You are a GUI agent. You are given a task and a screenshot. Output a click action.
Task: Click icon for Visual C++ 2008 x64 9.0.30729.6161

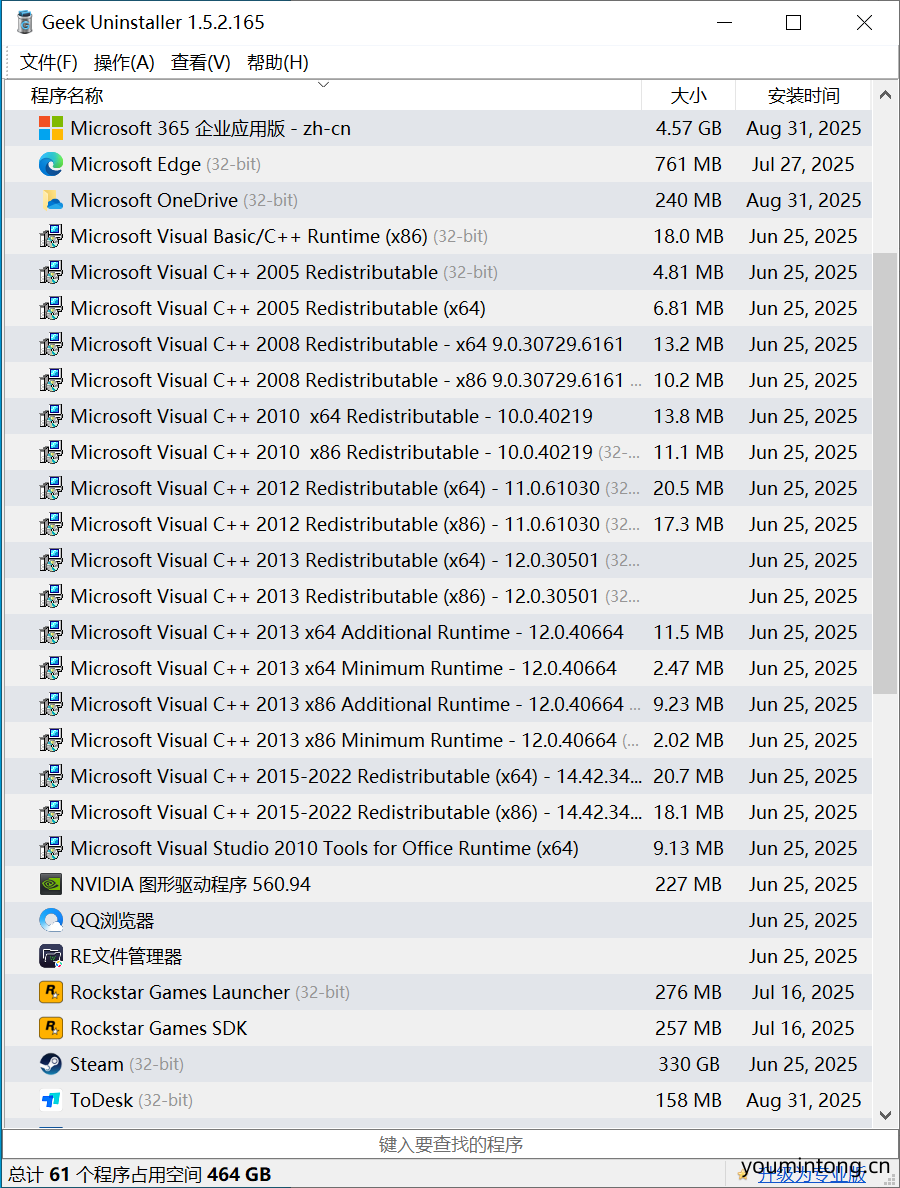[51, 344]
